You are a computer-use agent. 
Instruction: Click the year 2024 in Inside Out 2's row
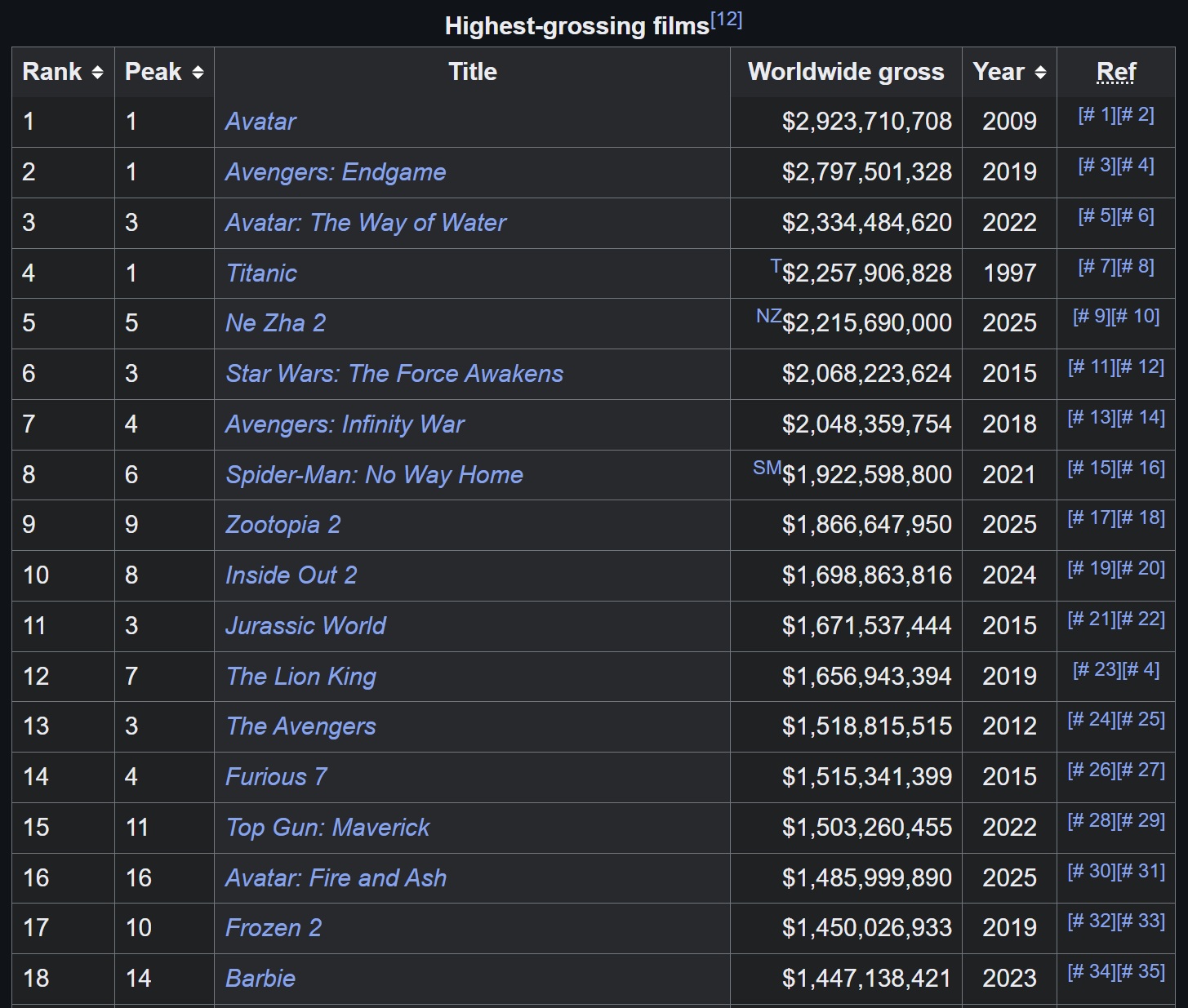[x=1010, y=575]
